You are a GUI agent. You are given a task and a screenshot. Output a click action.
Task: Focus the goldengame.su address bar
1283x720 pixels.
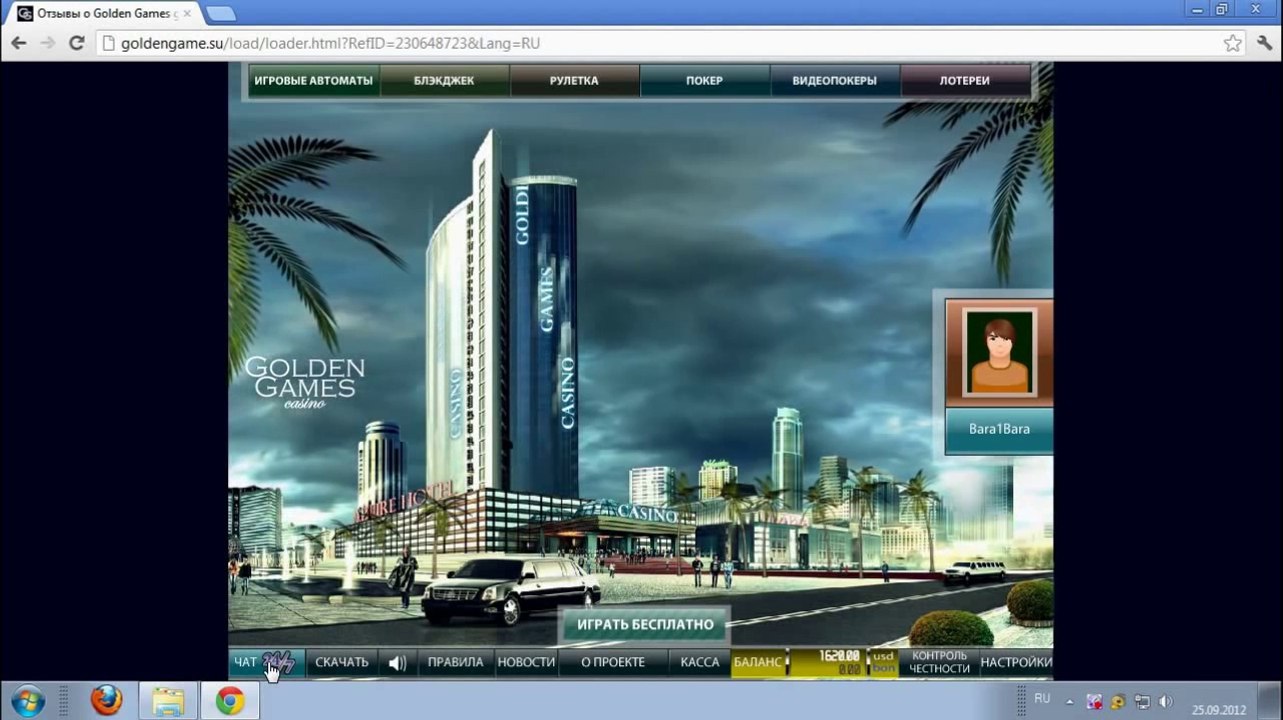(x=670, y=44)
